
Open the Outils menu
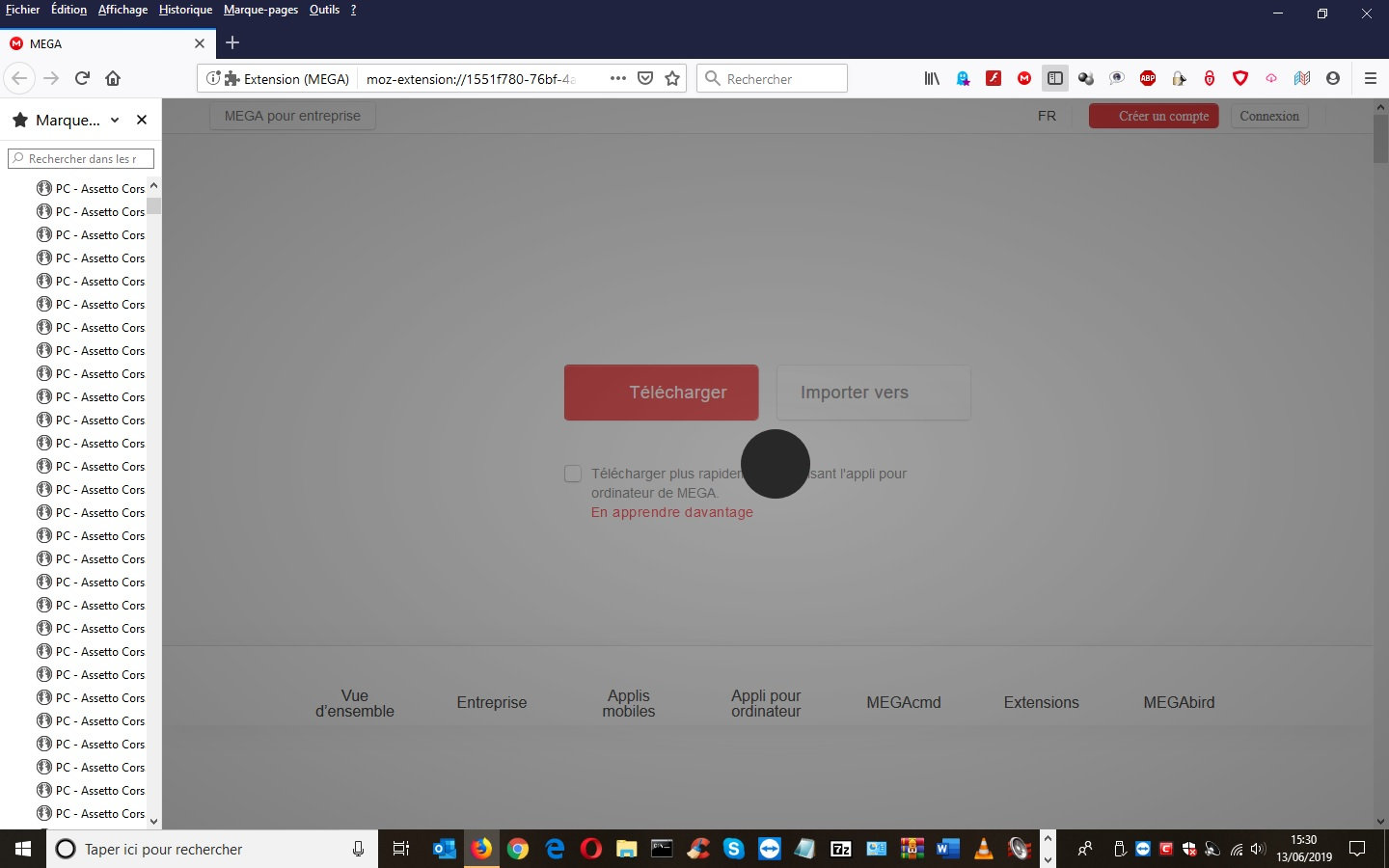(325, 10)
